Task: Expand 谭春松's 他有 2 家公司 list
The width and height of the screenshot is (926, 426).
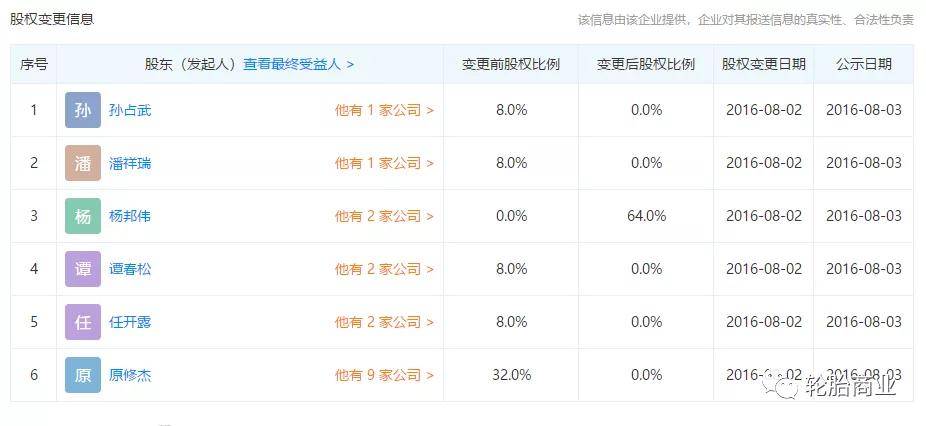Action: (384, 269)
